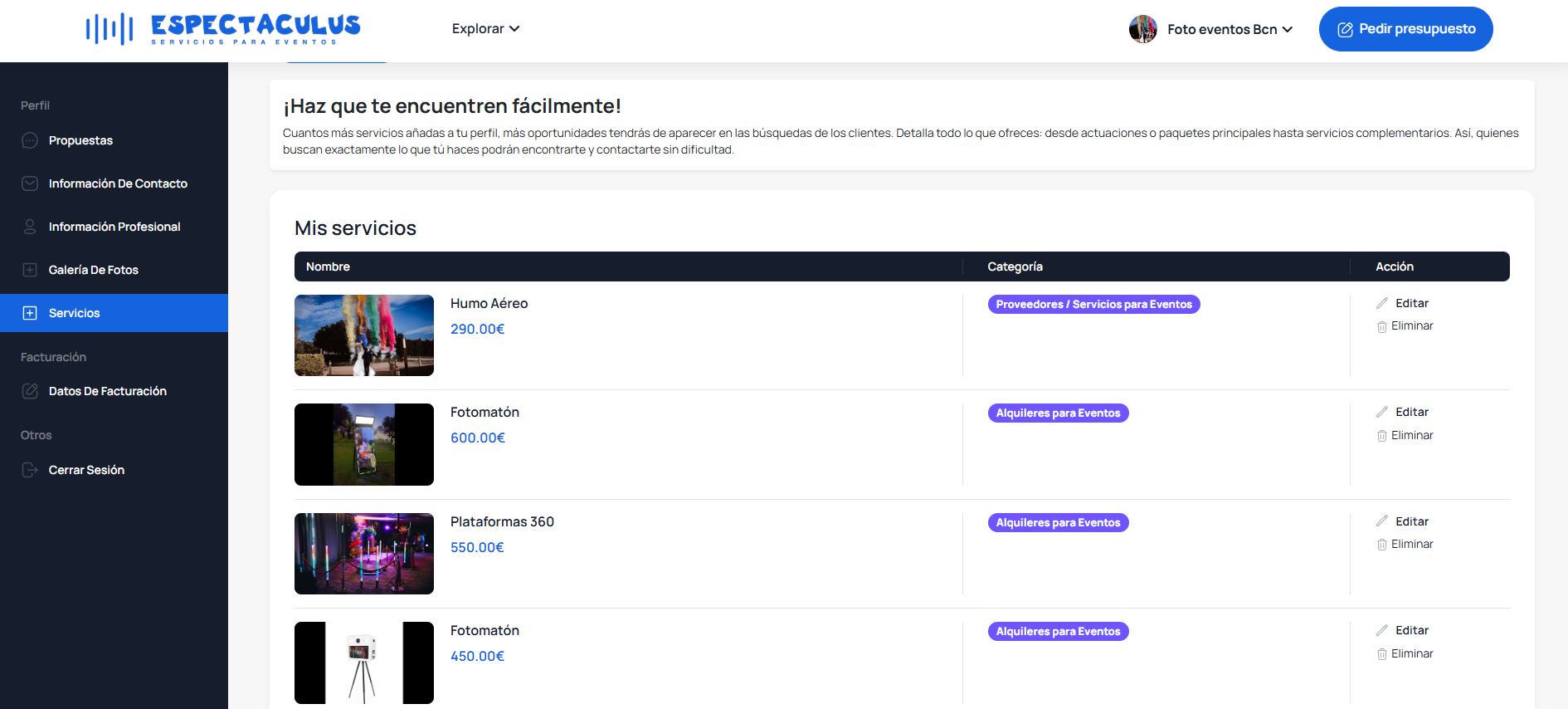Select Servicios in the sidebar menu

point(74,313)
